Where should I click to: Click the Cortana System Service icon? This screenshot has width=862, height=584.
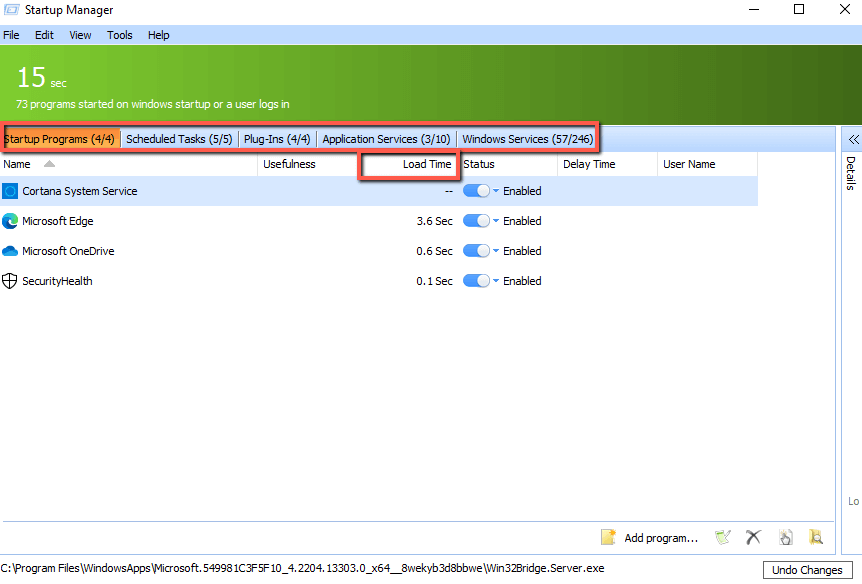10,191
